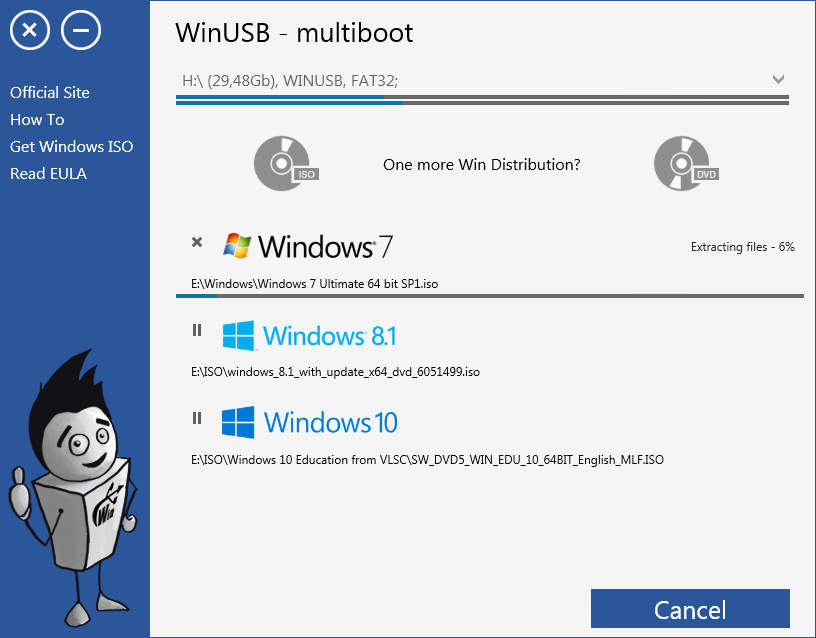Image resolution: width=816 pixels, height=638 pixels.
Task: Pause the Windows 10 task
Action: pos(196,419)
